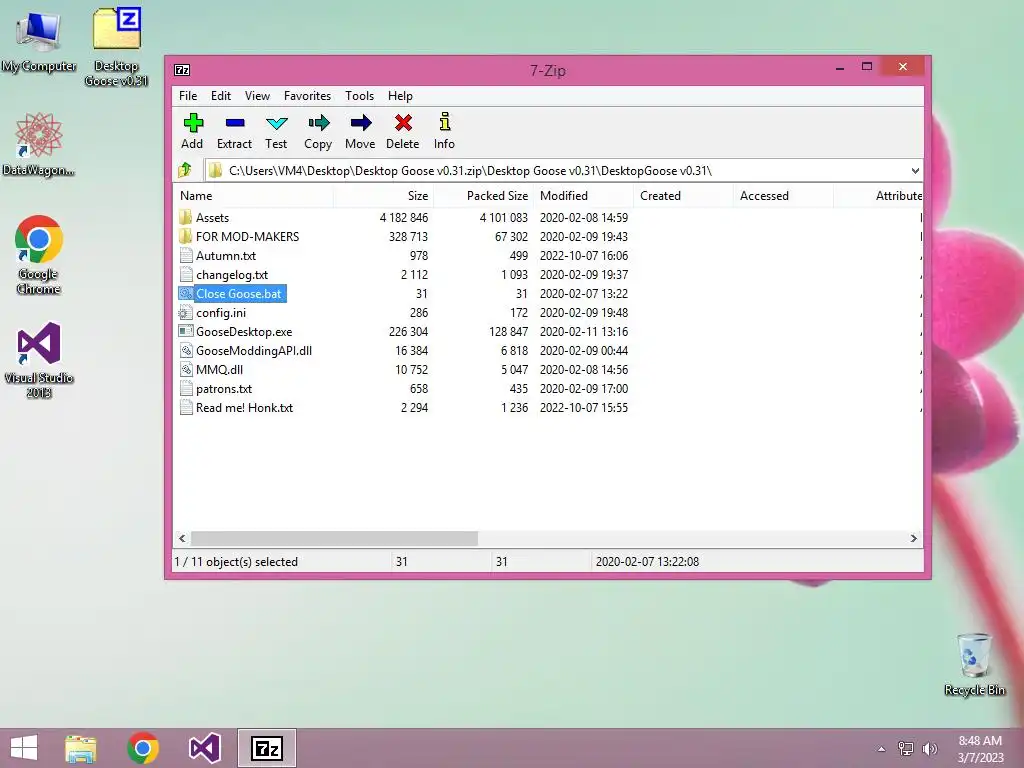The image size is (1024, 768).
Task: Open the File menu
Action: (188, 96)
